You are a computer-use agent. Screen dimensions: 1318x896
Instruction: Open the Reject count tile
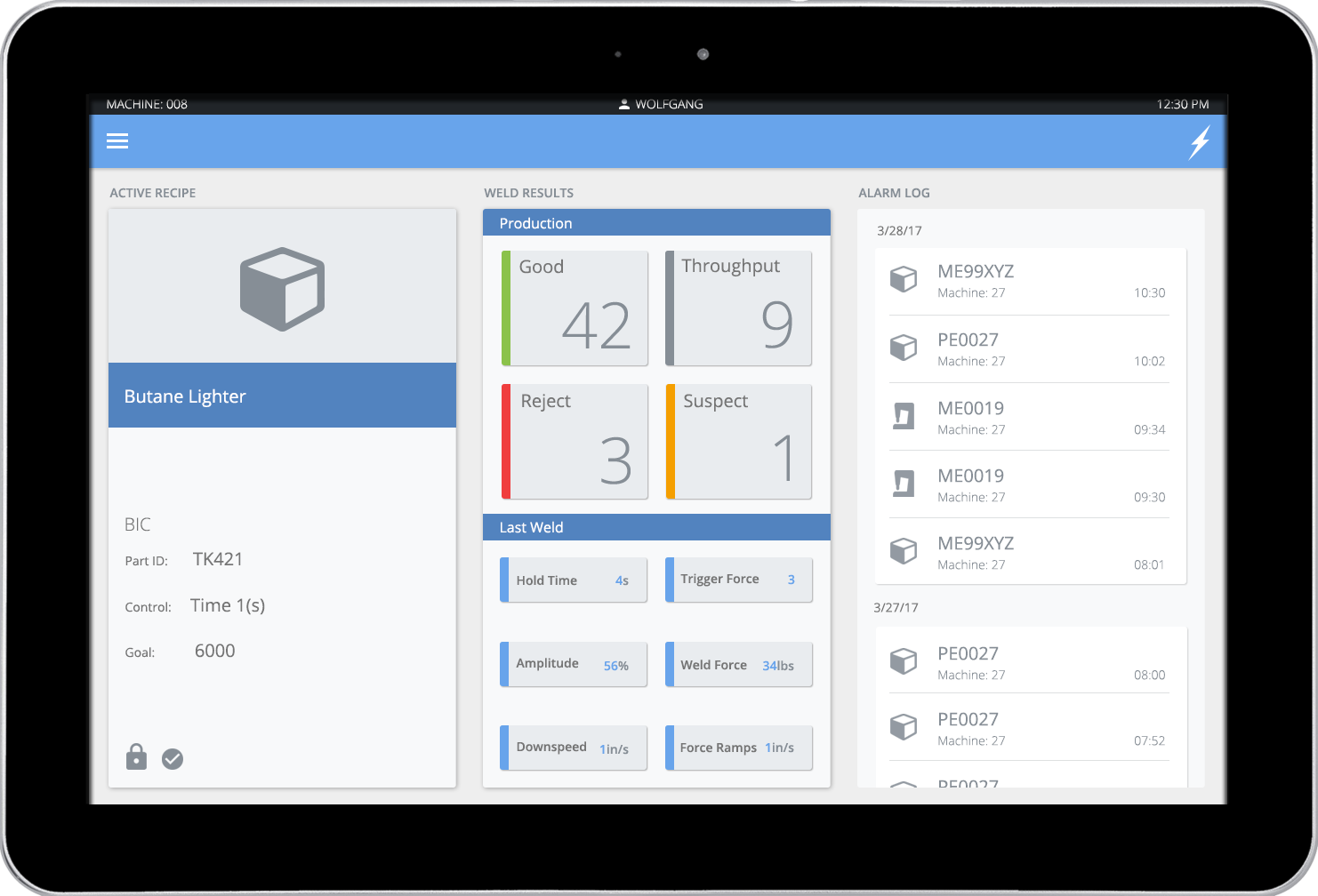pyautogui.click(x=575, y=442)
